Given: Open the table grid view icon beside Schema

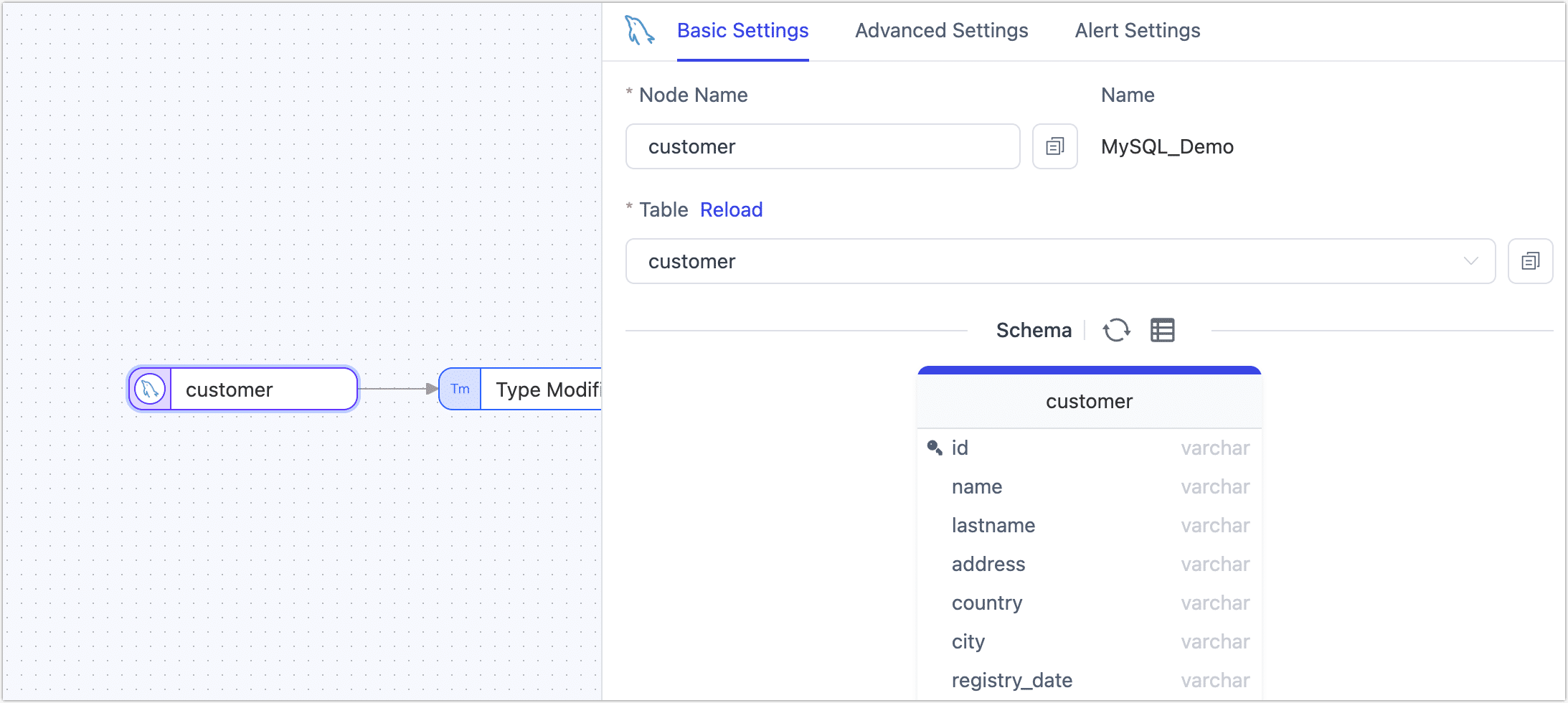Looking at the screenshot, I should (1162, 330).
